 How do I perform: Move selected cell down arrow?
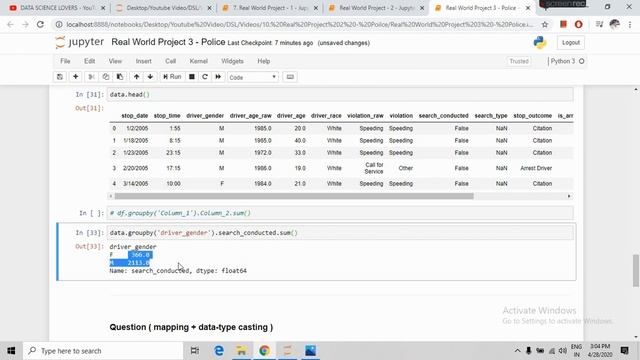pyautogui.click(x=150, y=77)
